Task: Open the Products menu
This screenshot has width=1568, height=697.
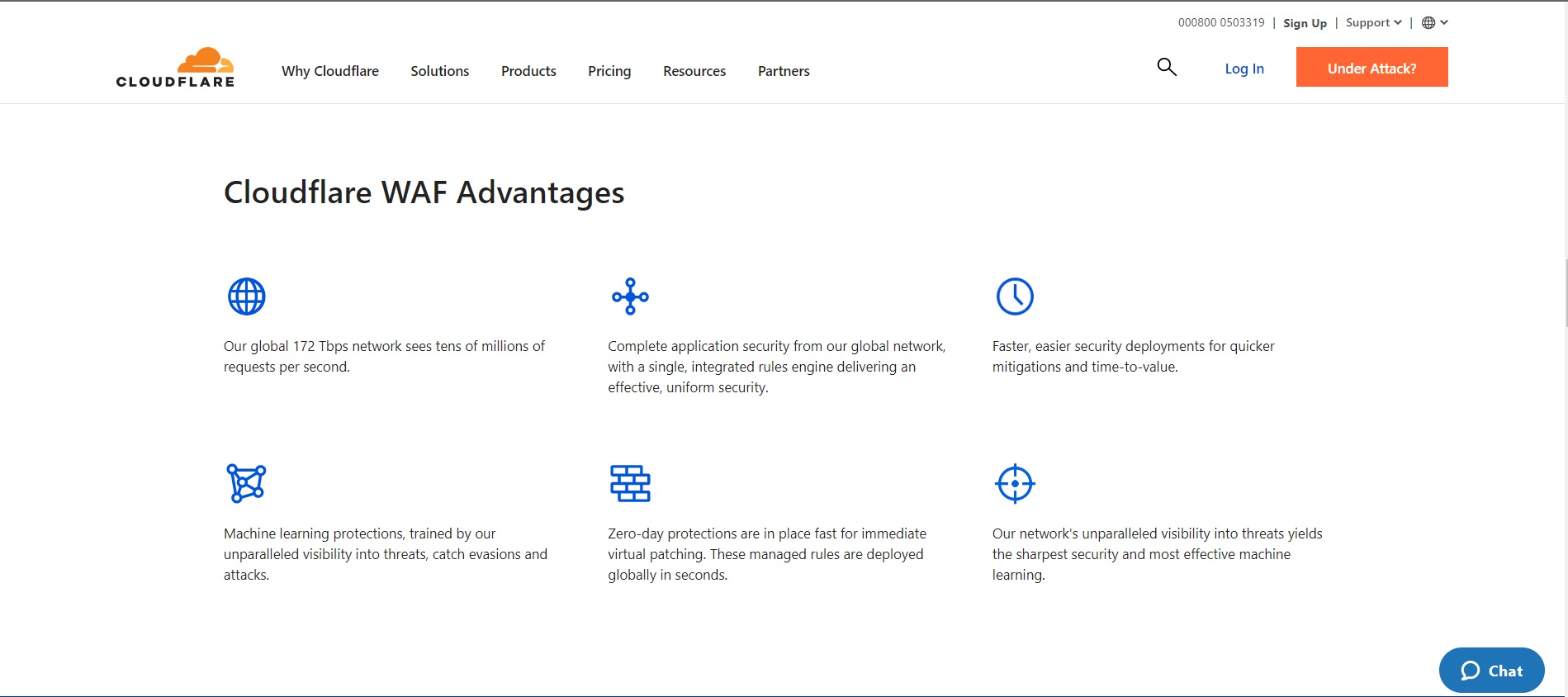Action: [x=528, y=71]
